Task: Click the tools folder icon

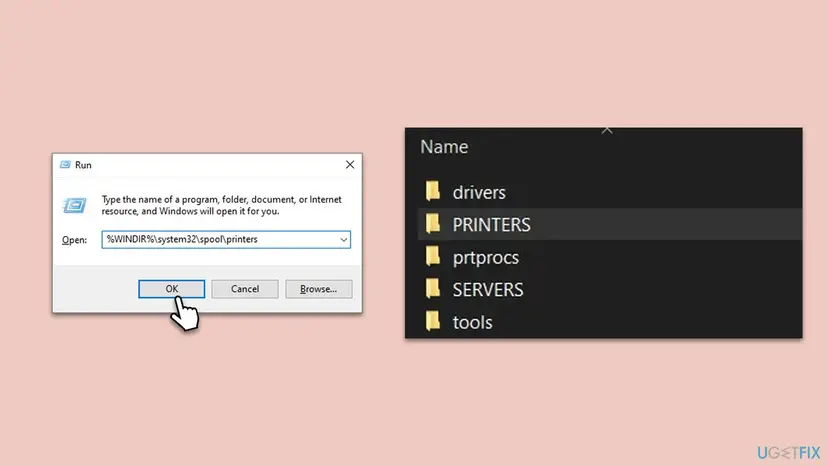Action: pyautogui.click(x=433, y=321)
